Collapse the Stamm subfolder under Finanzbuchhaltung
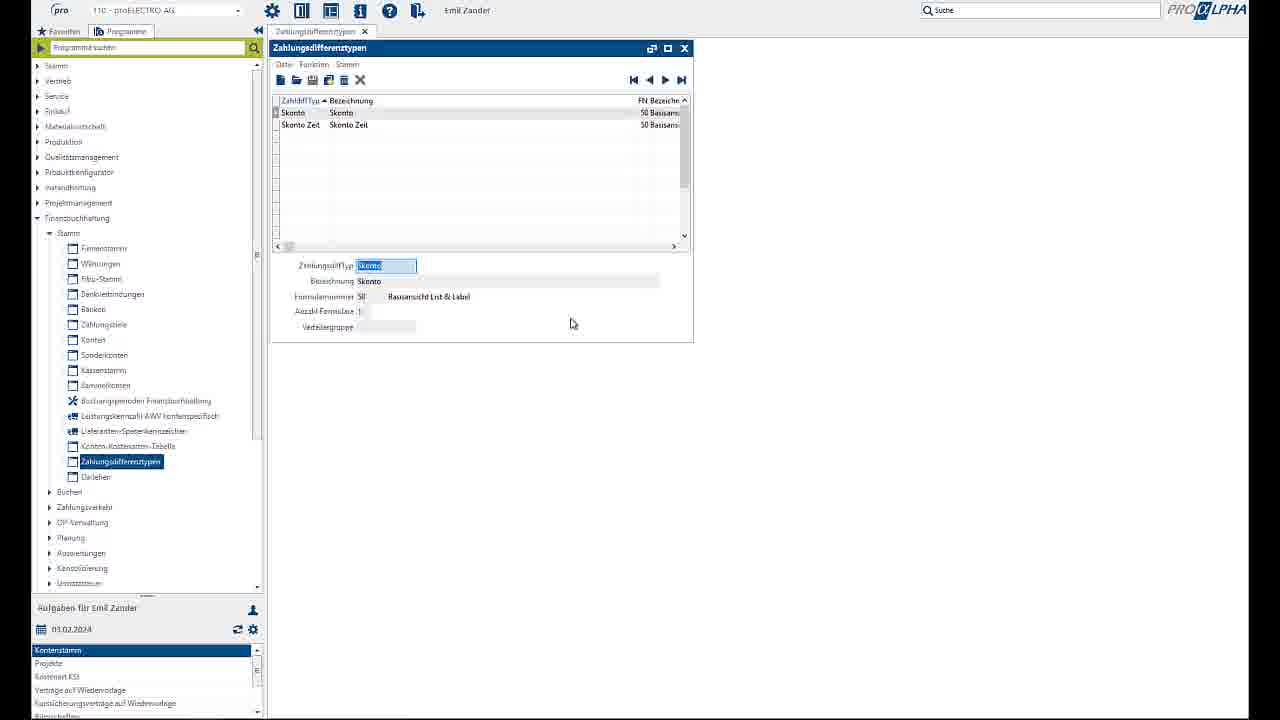Viewport: 1280px width, 720px height. [x=50, y=233]
